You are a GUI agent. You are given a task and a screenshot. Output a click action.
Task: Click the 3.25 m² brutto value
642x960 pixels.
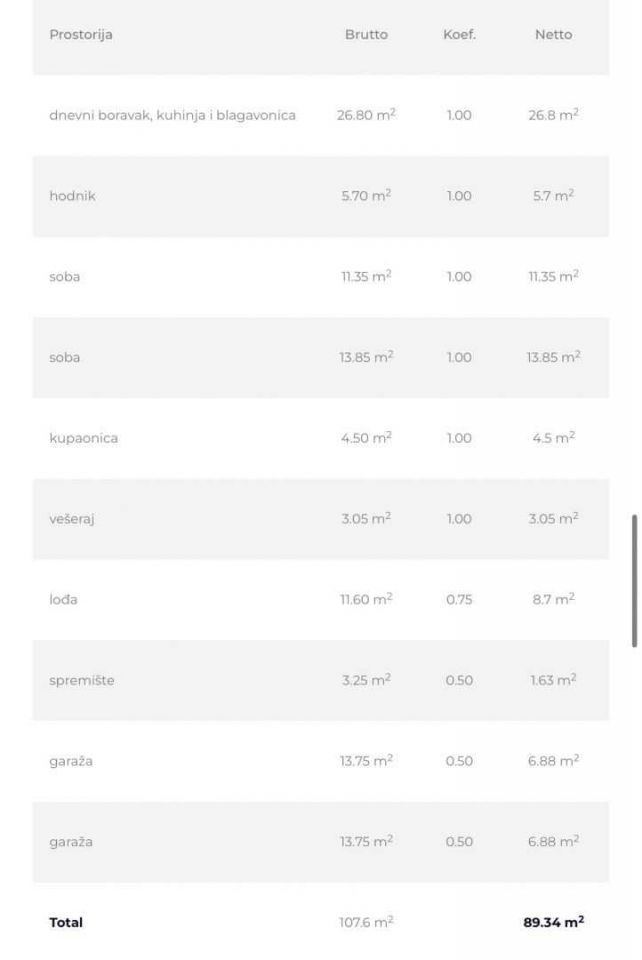(366, 680)
